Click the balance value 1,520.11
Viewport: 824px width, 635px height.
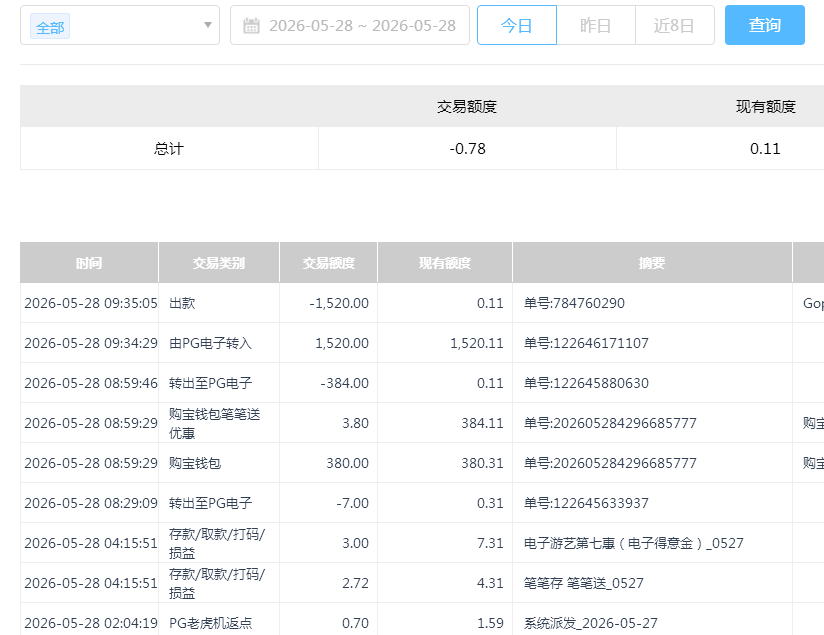[477, 343]
